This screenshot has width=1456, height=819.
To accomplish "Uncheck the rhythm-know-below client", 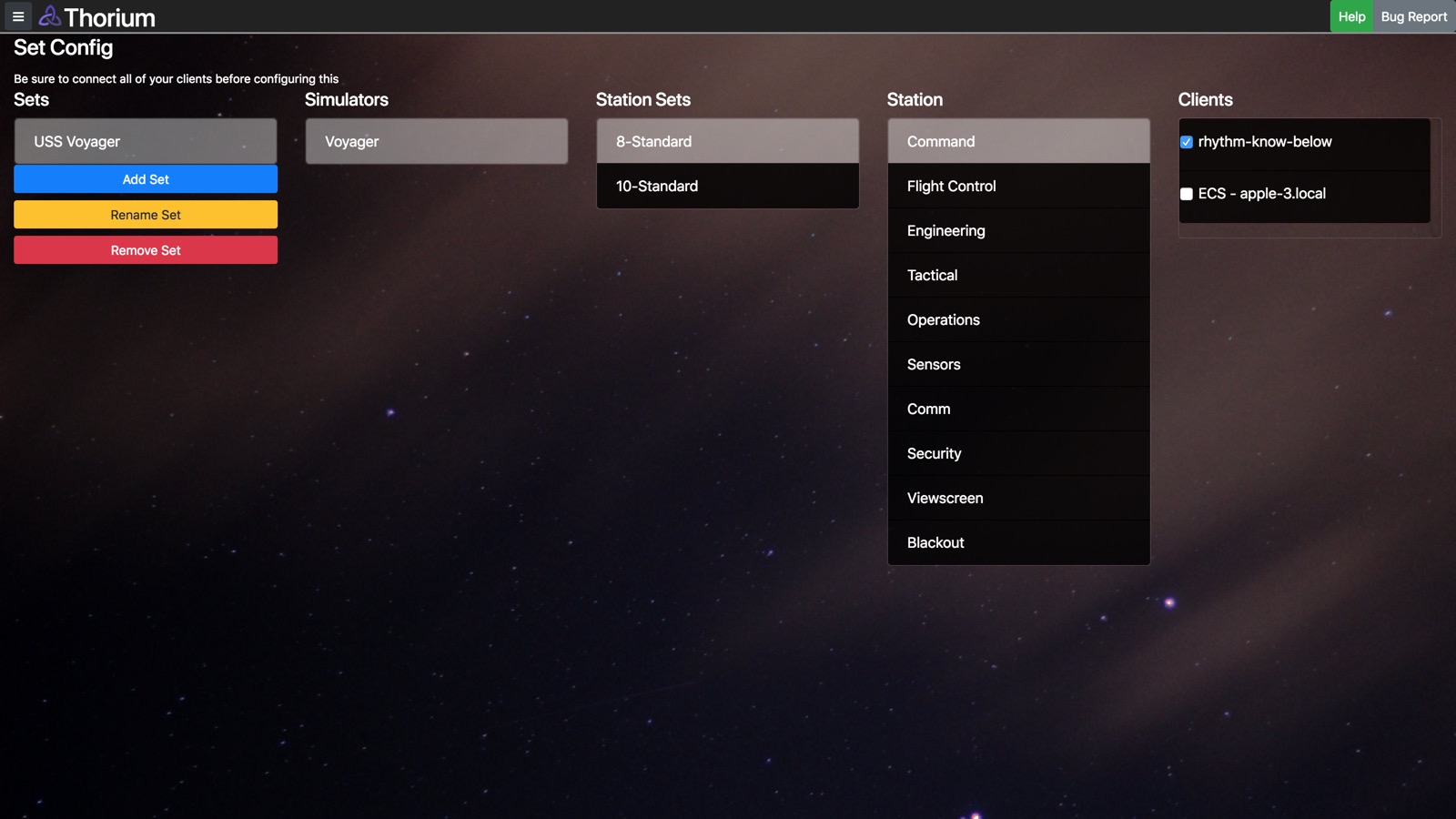I will [x=1187, y=142].
